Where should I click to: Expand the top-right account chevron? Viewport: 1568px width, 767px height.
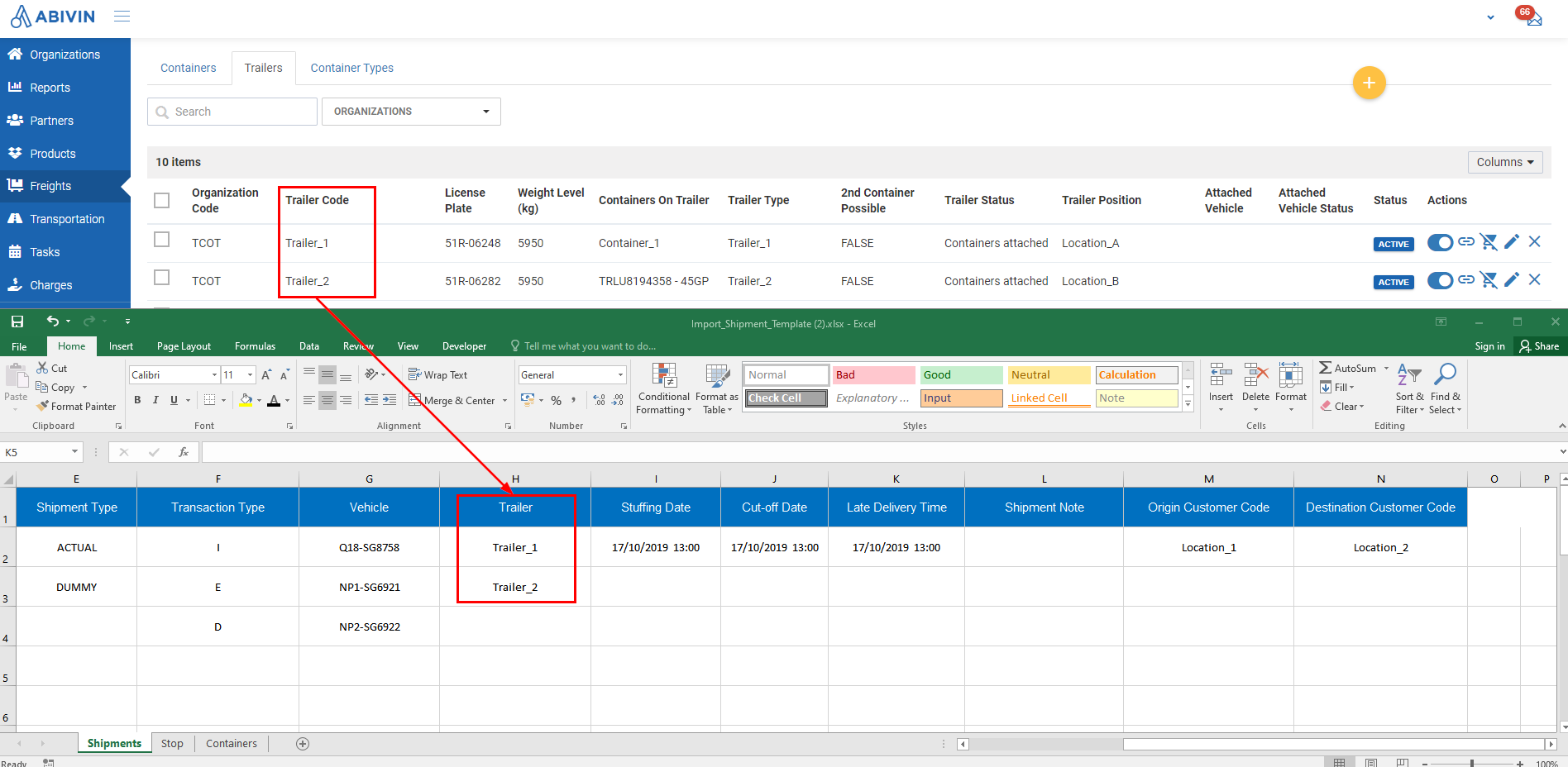[1490, 17]
